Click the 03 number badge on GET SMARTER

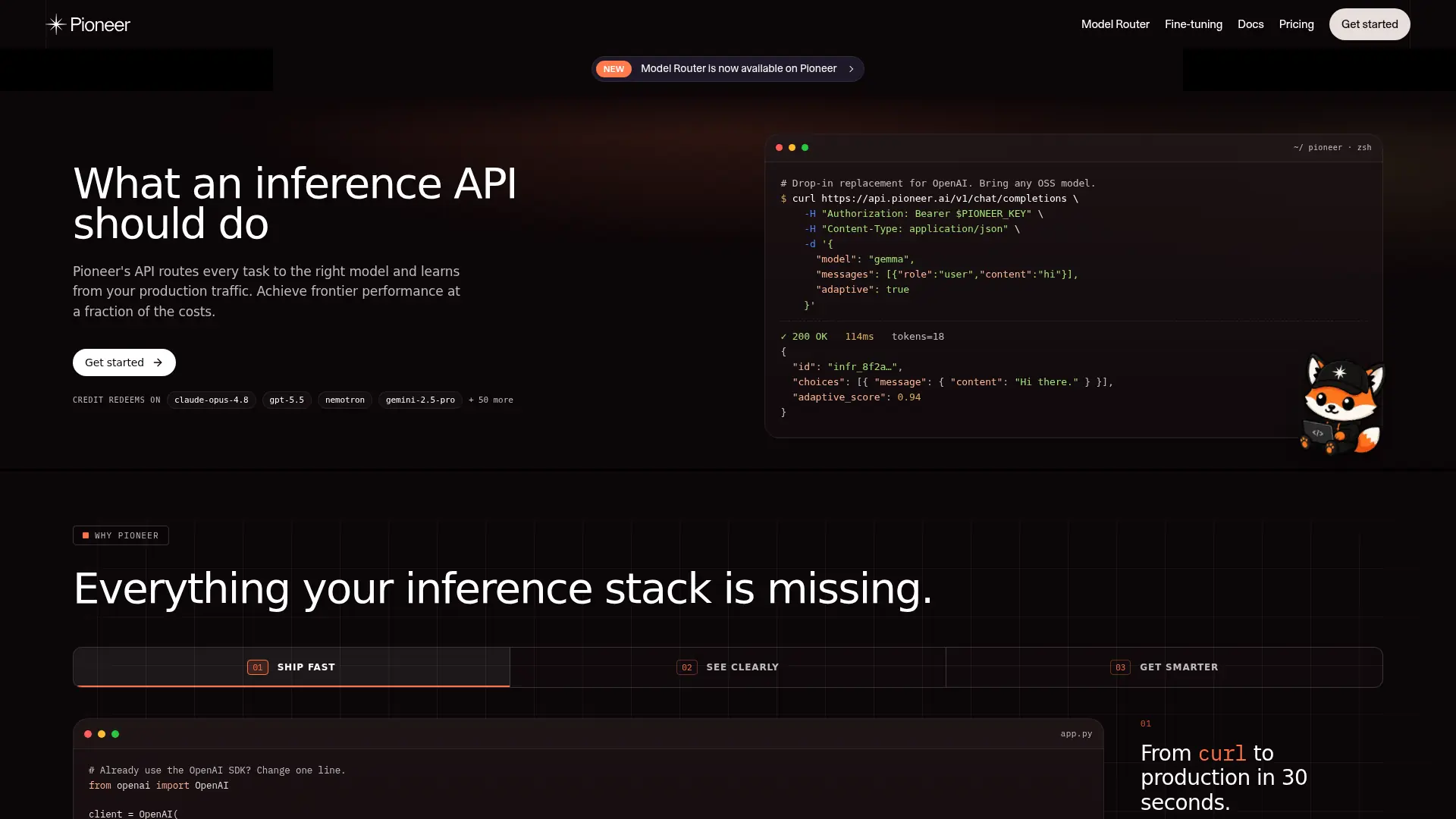(1120, 667)
